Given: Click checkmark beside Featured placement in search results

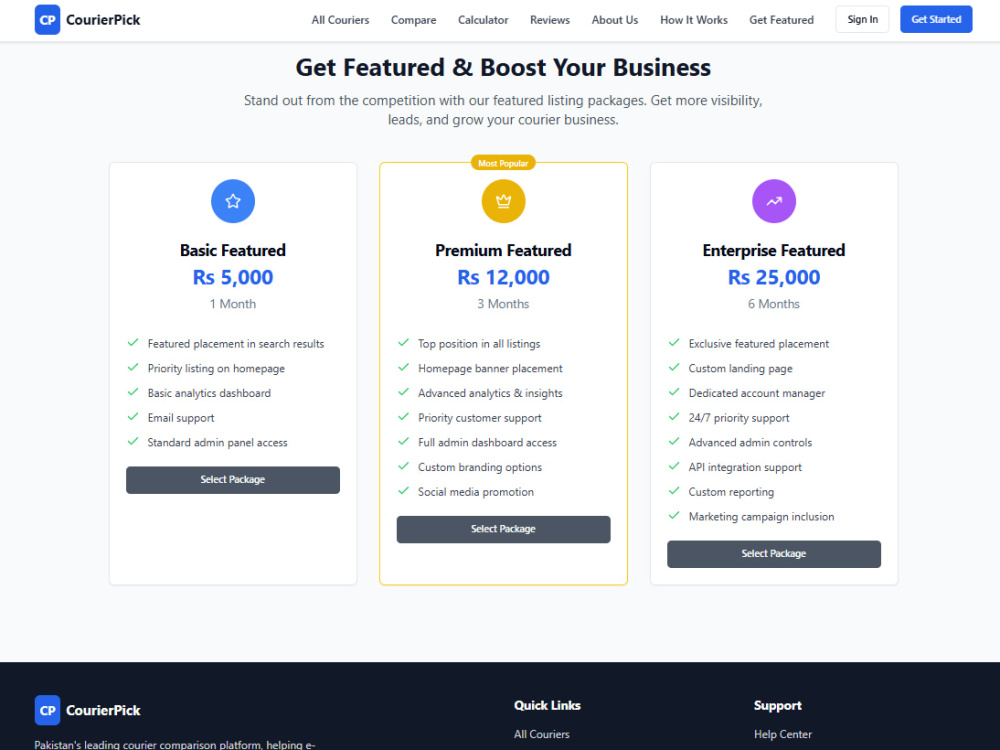Looking at the screenshot, I should [133, 343].
